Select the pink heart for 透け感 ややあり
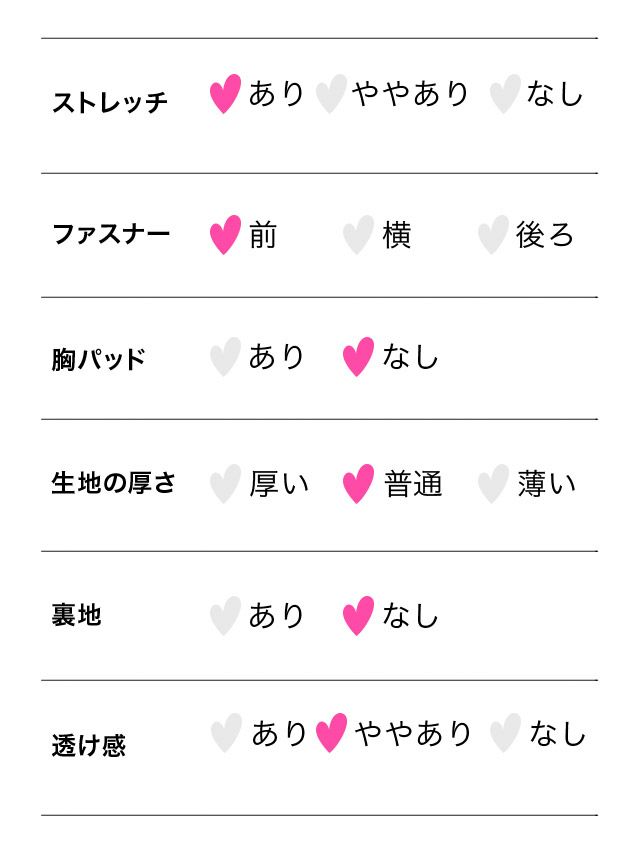Image resolution: width=640 pixels, height=854 pixels. (x=331, y=733)
